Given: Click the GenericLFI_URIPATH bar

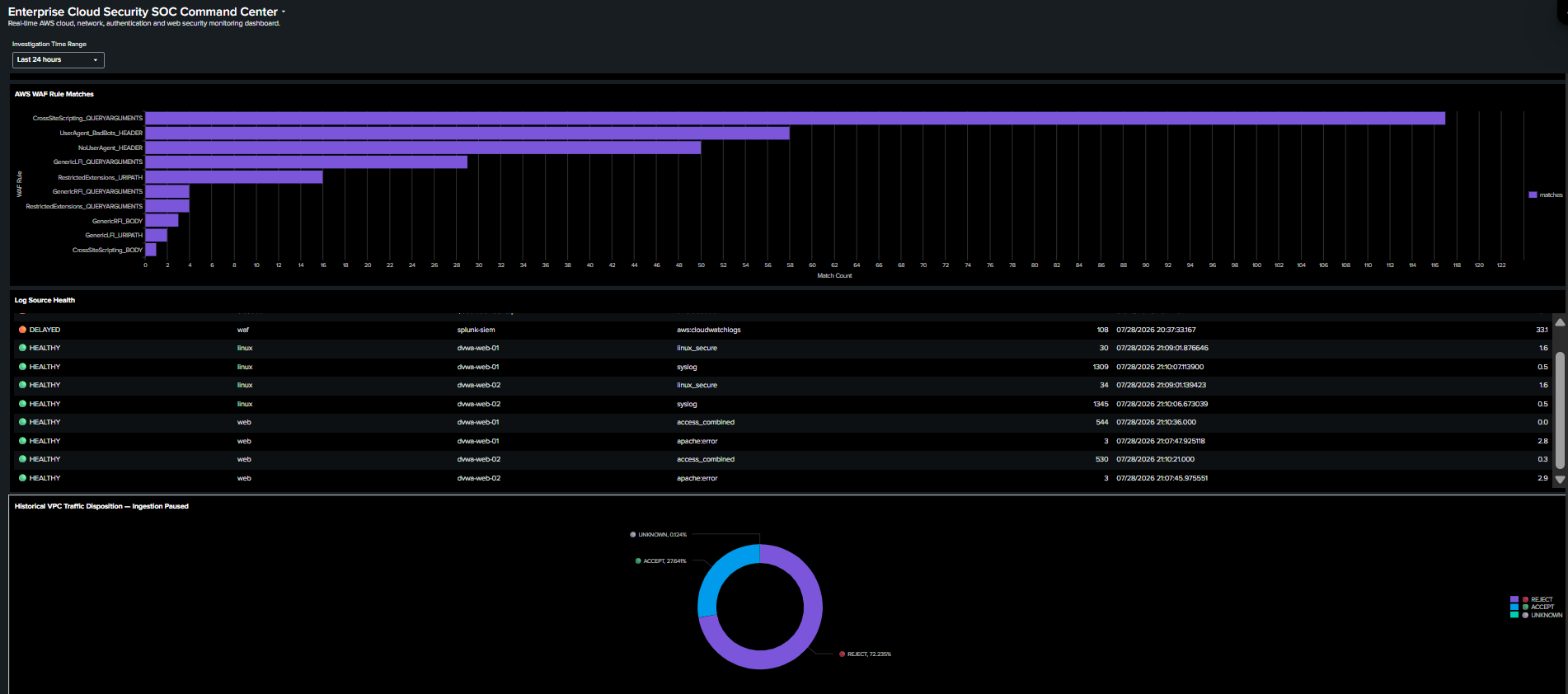Looking at the screenshot, I should [157, 235].
